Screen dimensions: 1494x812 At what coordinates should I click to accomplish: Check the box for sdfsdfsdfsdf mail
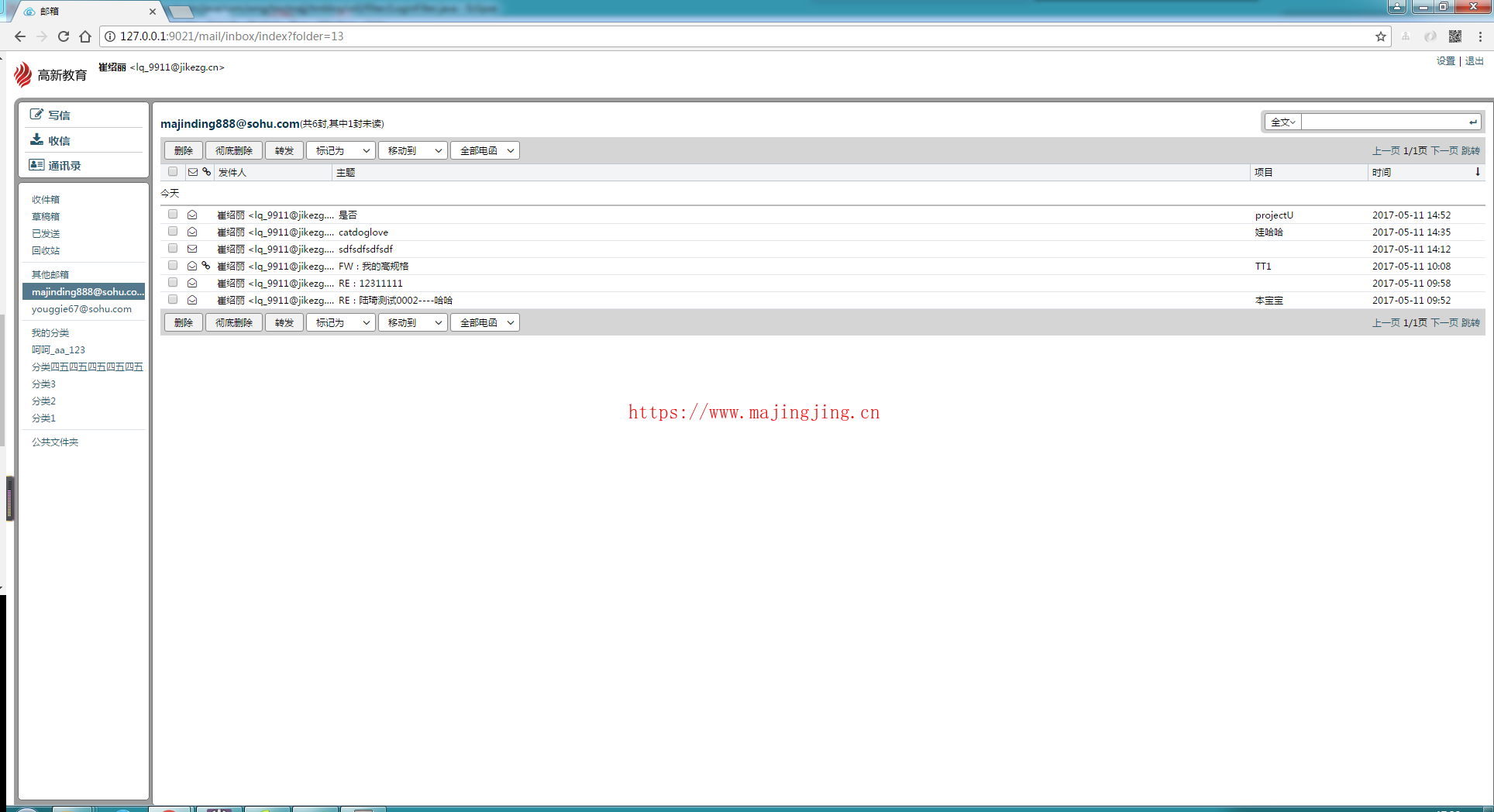[x=173, y=249]
